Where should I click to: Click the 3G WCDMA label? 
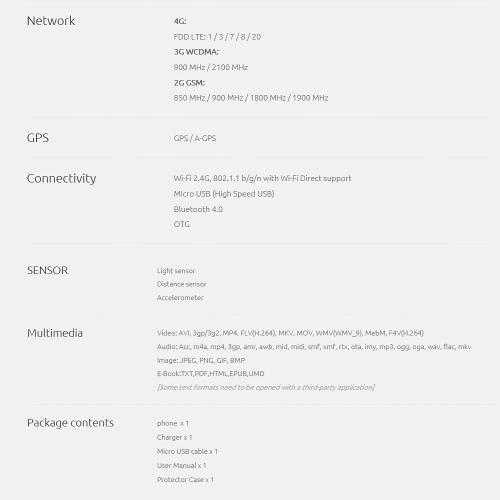coord(196,52)
